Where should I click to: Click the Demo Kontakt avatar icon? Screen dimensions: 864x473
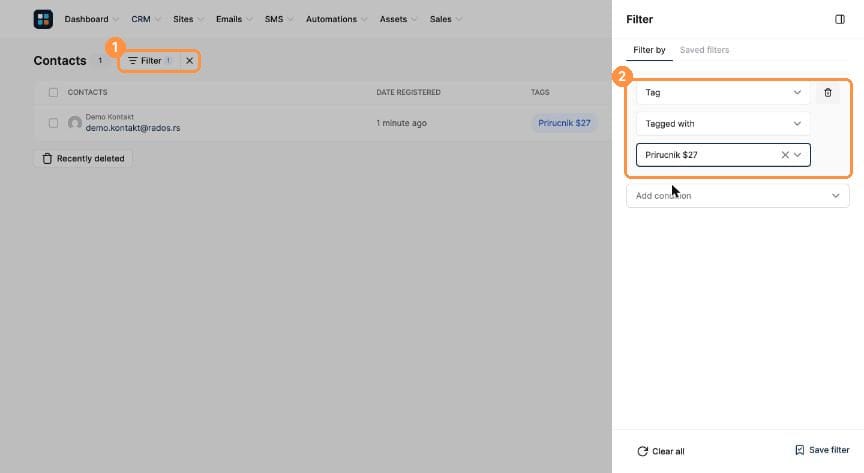click(74, 122)
